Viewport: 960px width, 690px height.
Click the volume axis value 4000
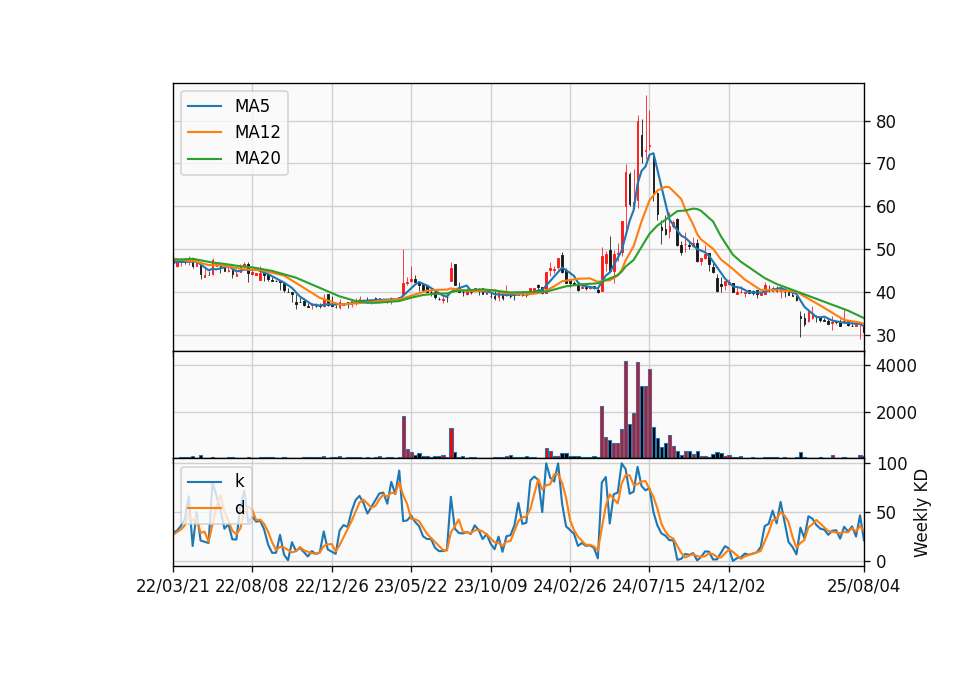point(896,366)
